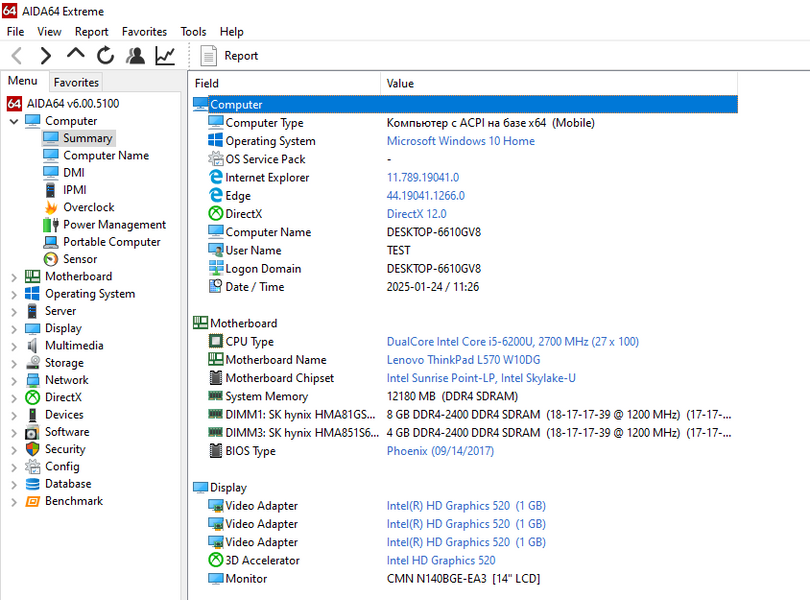Click the up-level arrow toolbar icon
Viewport: 810px width, 600px height.
coord(76,54)
